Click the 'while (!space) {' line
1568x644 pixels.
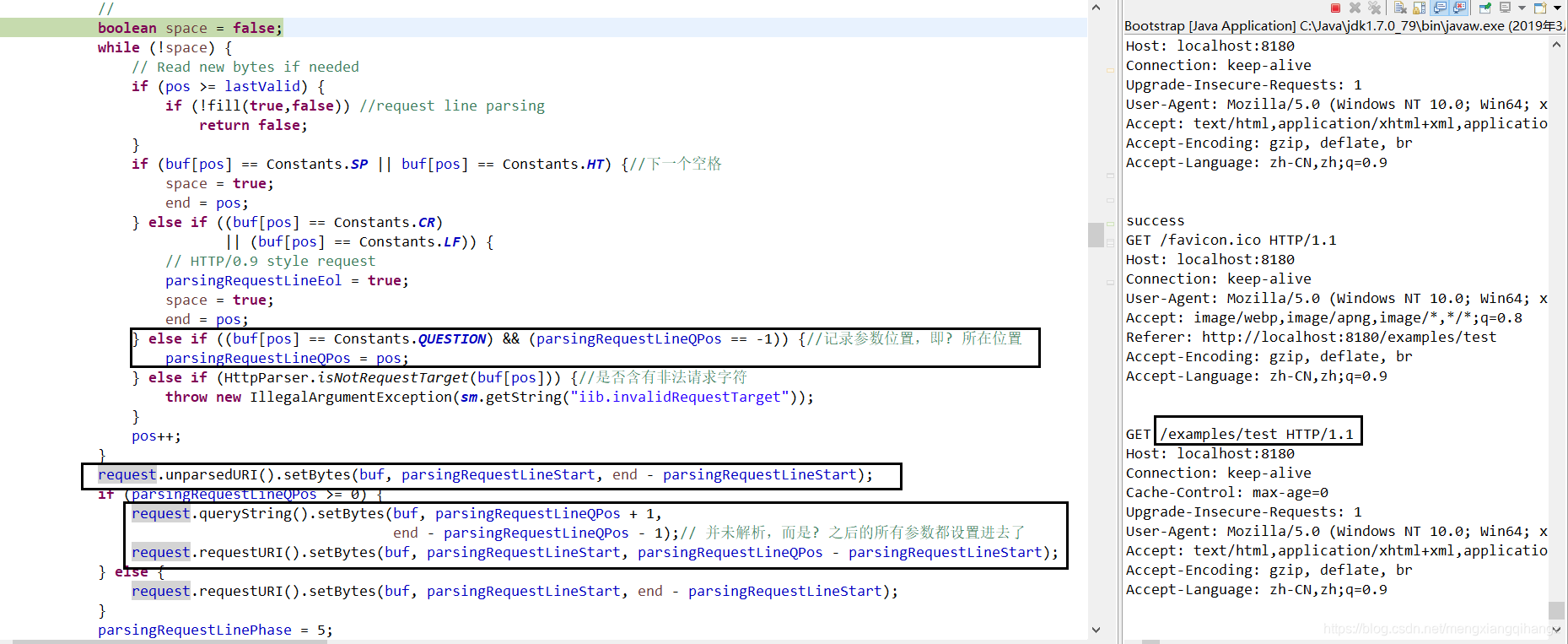tap(164, 47)
